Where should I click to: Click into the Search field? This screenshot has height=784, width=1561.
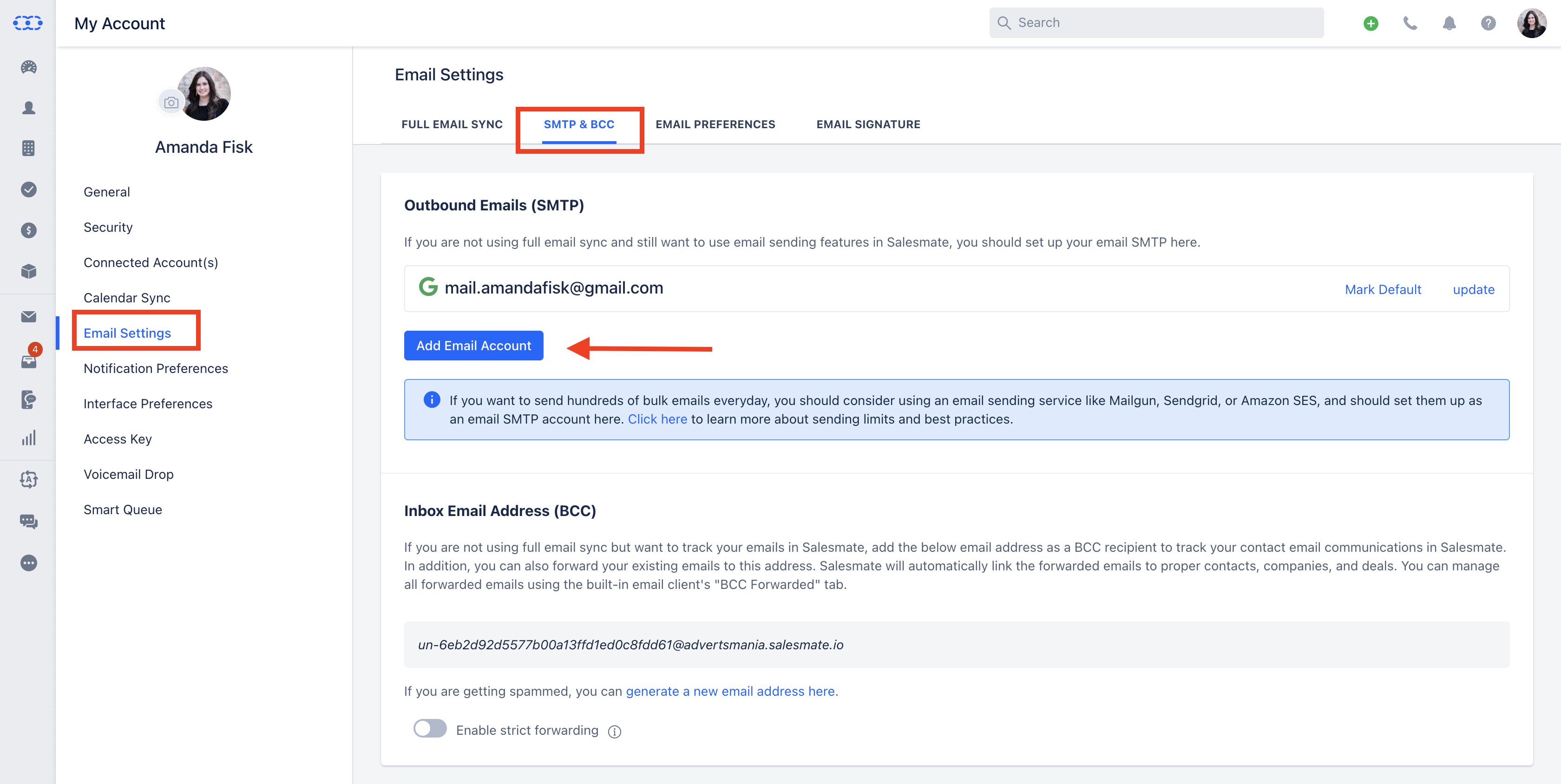click(x=1156, y=23)
